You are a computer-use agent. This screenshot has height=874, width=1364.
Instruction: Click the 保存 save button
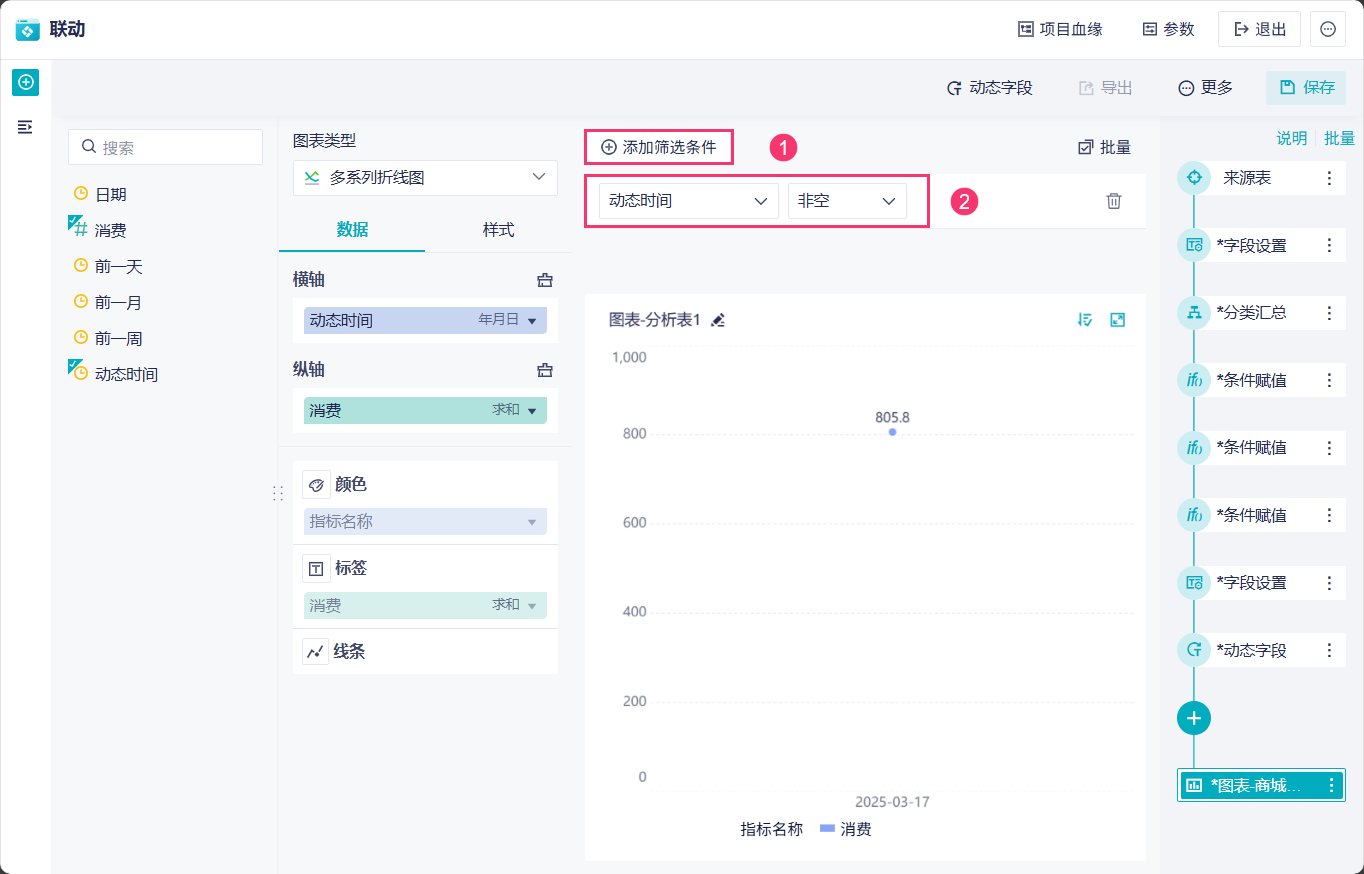tap(1306, 88)
